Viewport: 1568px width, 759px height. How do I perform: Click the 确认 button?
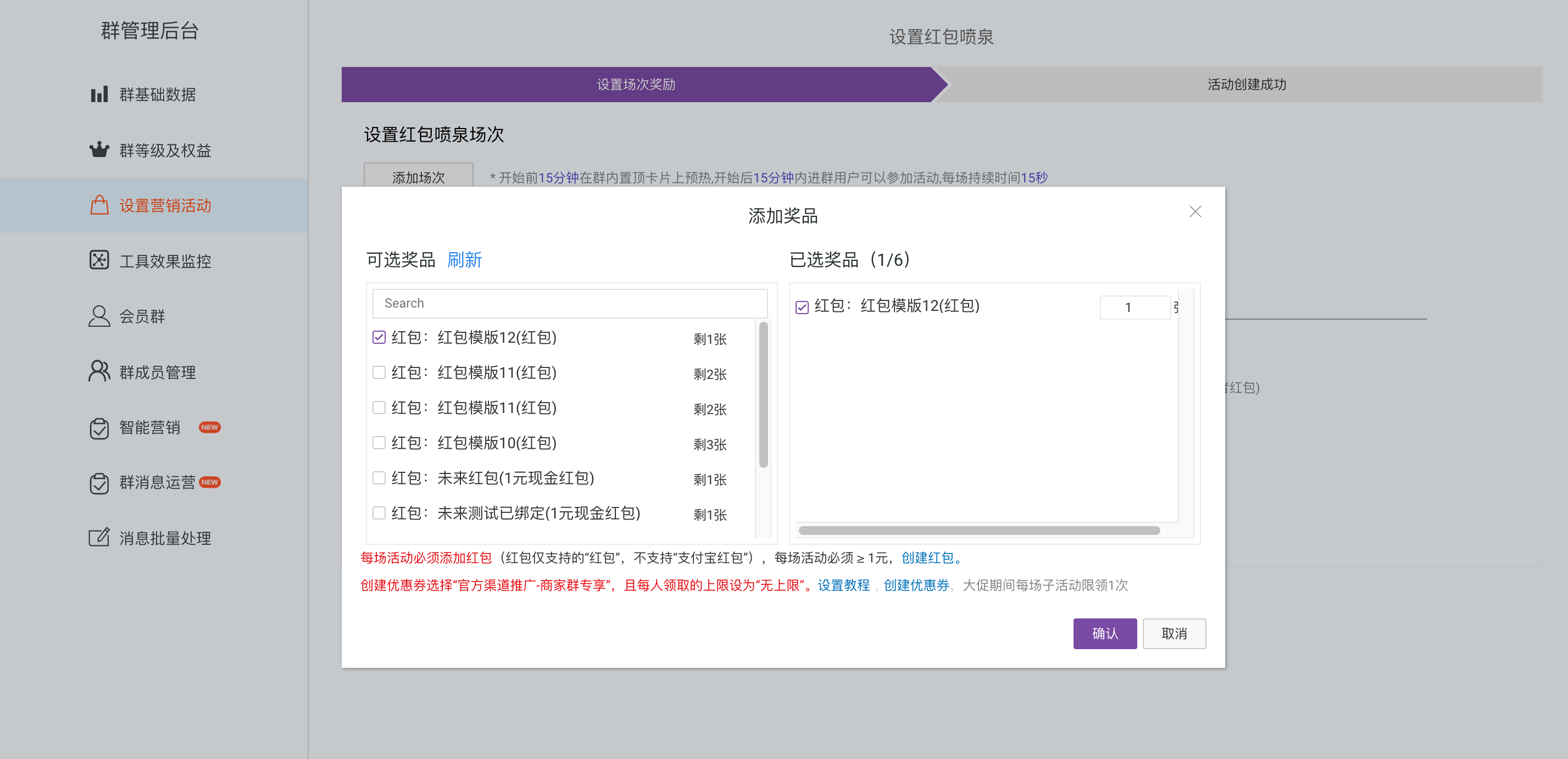(1105, 634)
